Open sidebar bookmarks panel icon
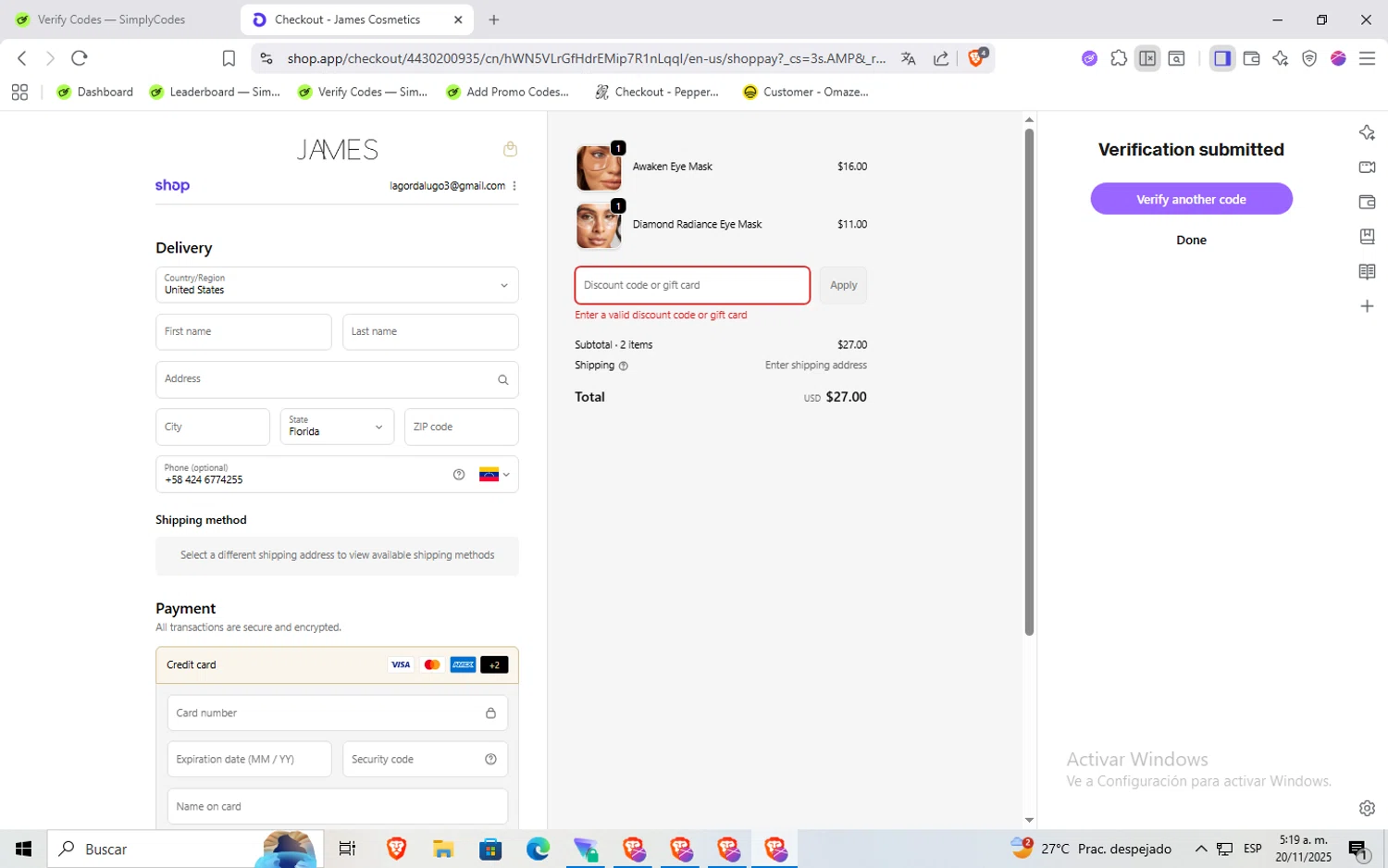Viewport: 1388px width, 868px height. pyautogui.click(x=1367, y=237)
